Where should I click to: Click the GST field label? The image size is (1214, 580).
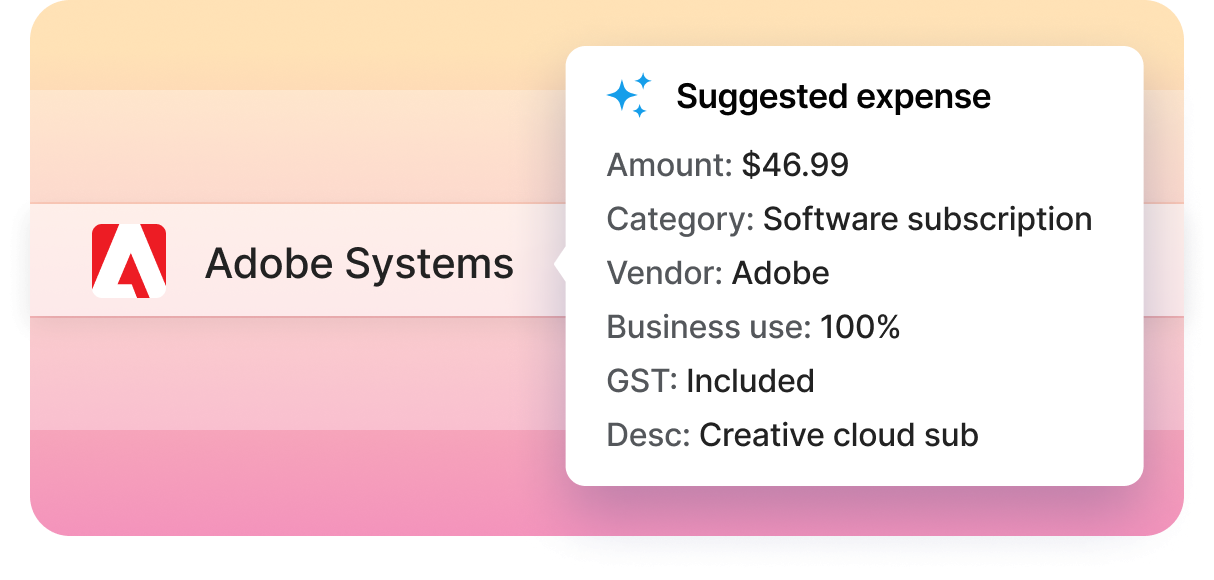tap(642, 381)
